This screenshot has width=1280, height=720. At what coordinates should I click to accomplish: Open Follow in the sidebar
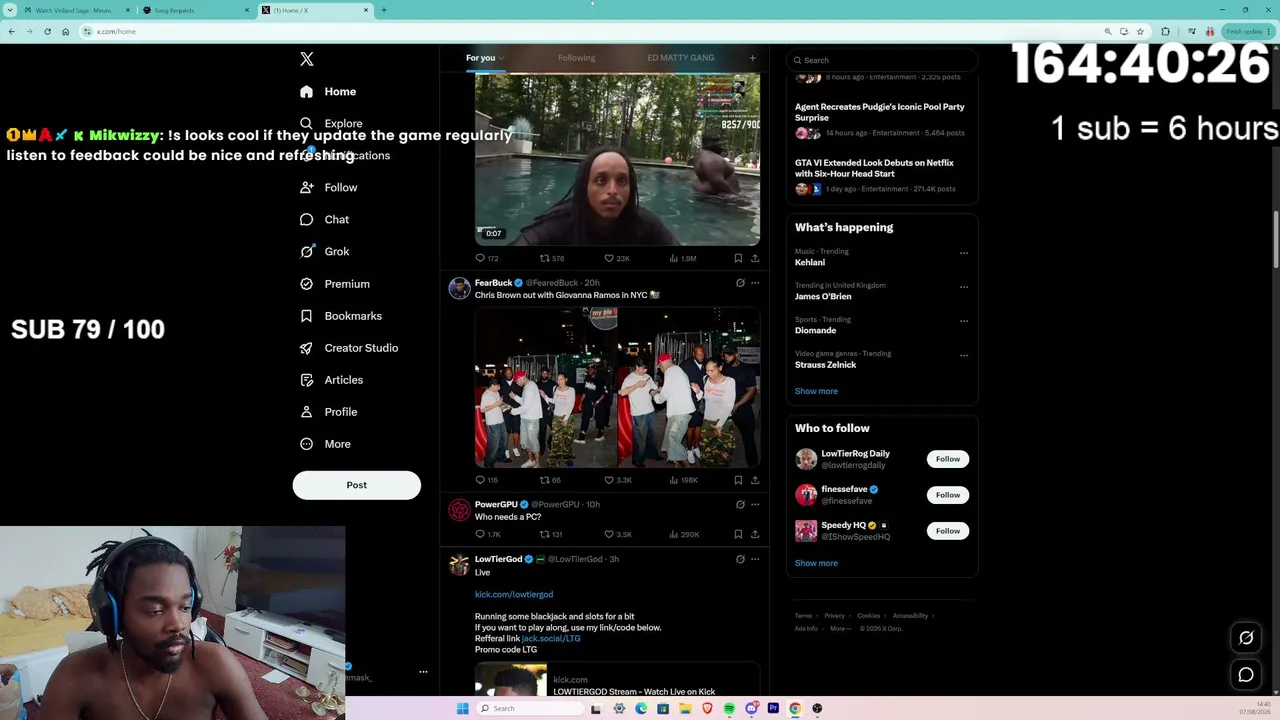pos(328,187)
